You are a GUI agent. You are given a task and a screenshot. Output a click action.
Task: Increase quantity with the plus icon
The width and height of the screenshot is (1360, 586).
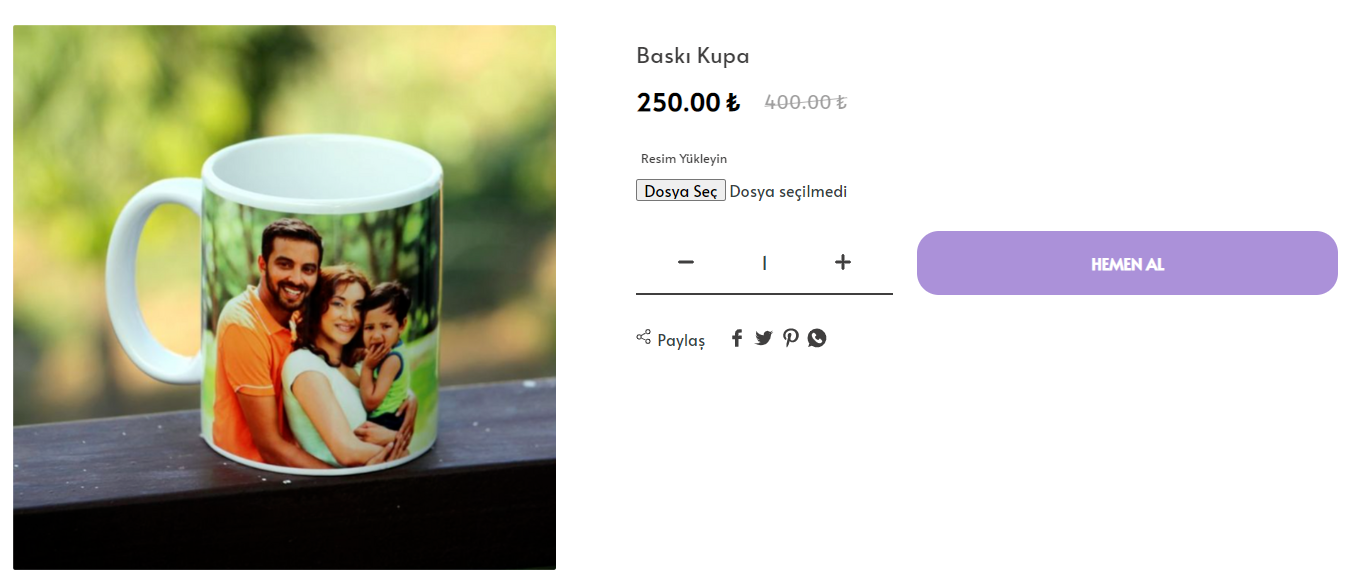(843, 262)
